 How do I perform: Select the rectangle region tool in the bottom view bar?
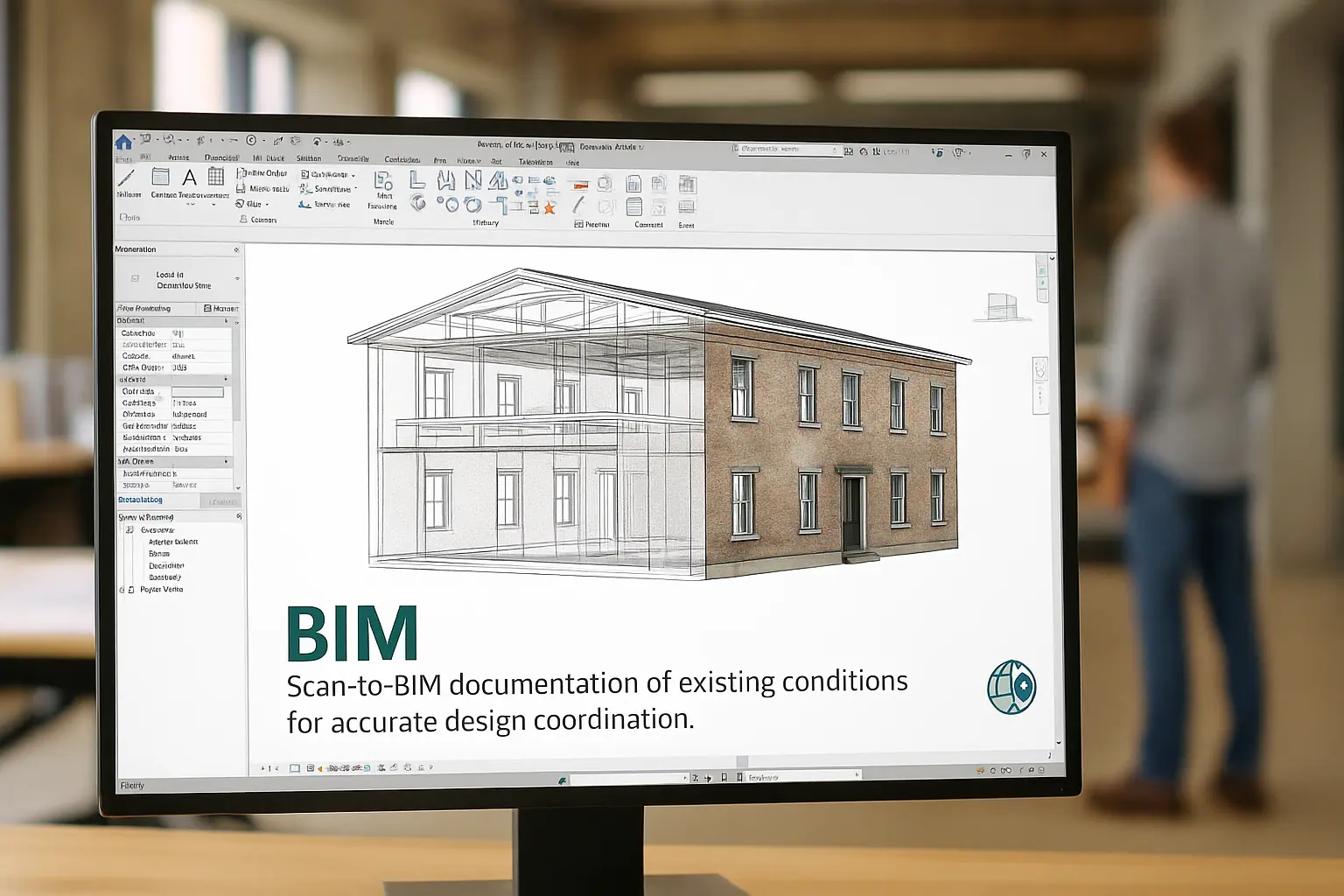coord(293,769)
